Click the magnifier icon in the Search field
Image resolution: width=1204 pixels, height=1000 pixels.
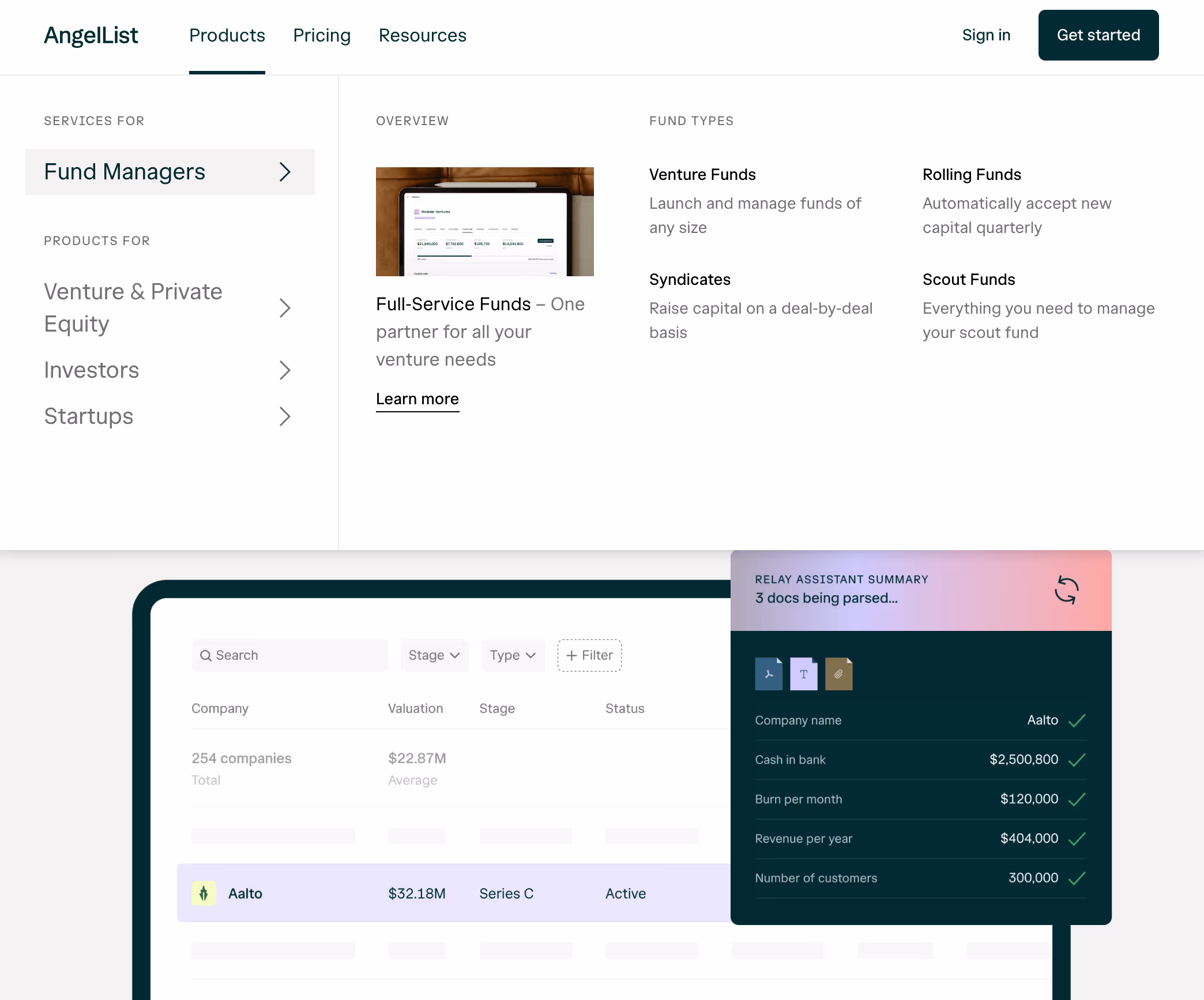[205, 655]
